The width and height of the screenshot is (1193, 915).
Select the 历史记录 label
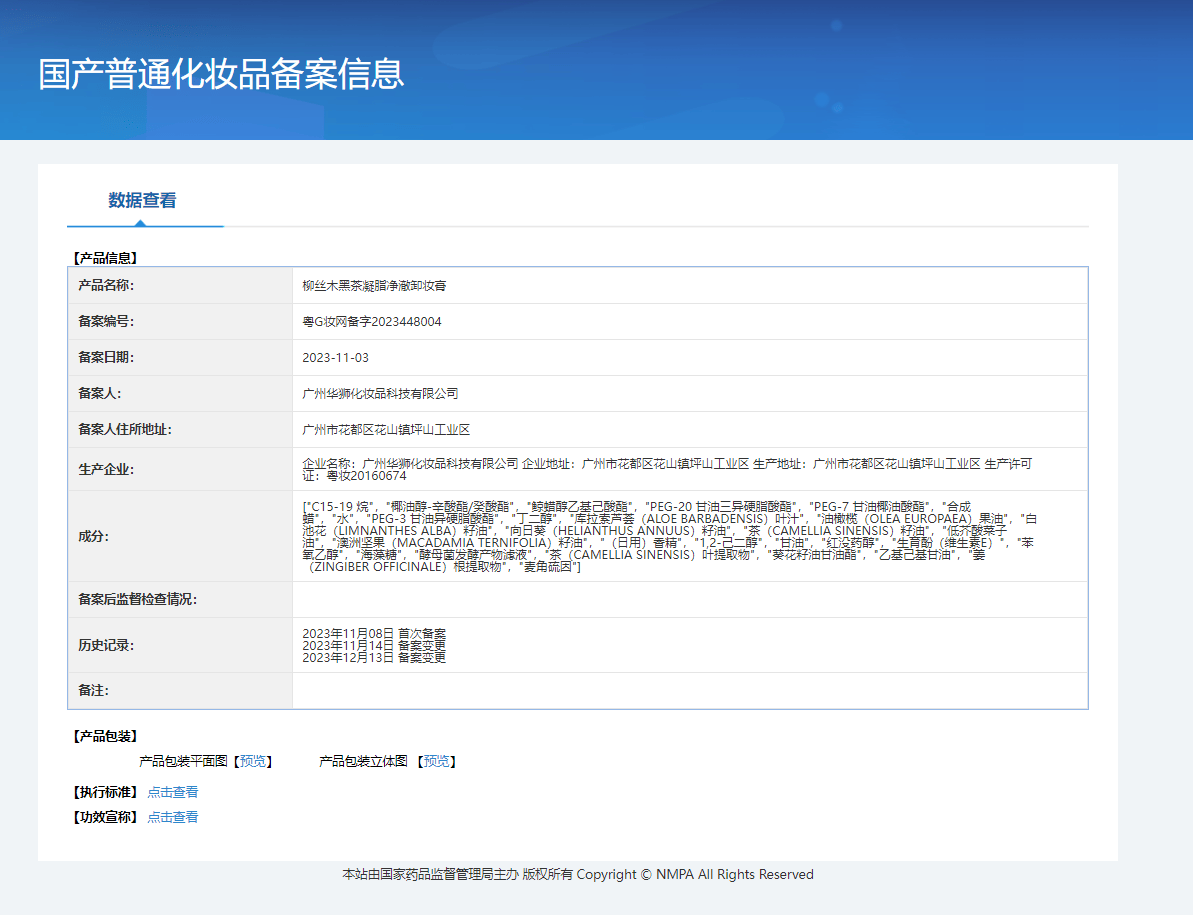click(106, 645)
